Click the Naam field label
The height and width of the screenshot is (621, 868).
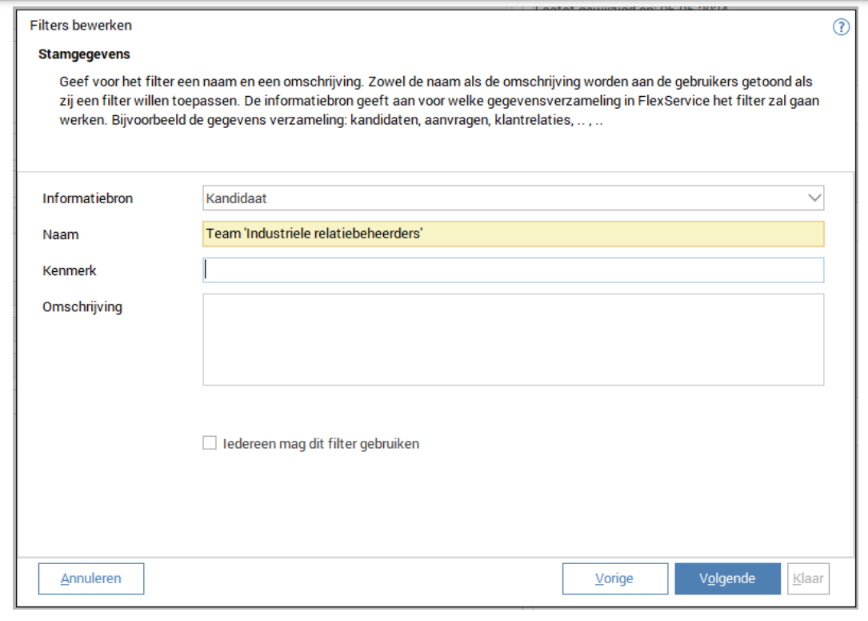click(61, 235)
